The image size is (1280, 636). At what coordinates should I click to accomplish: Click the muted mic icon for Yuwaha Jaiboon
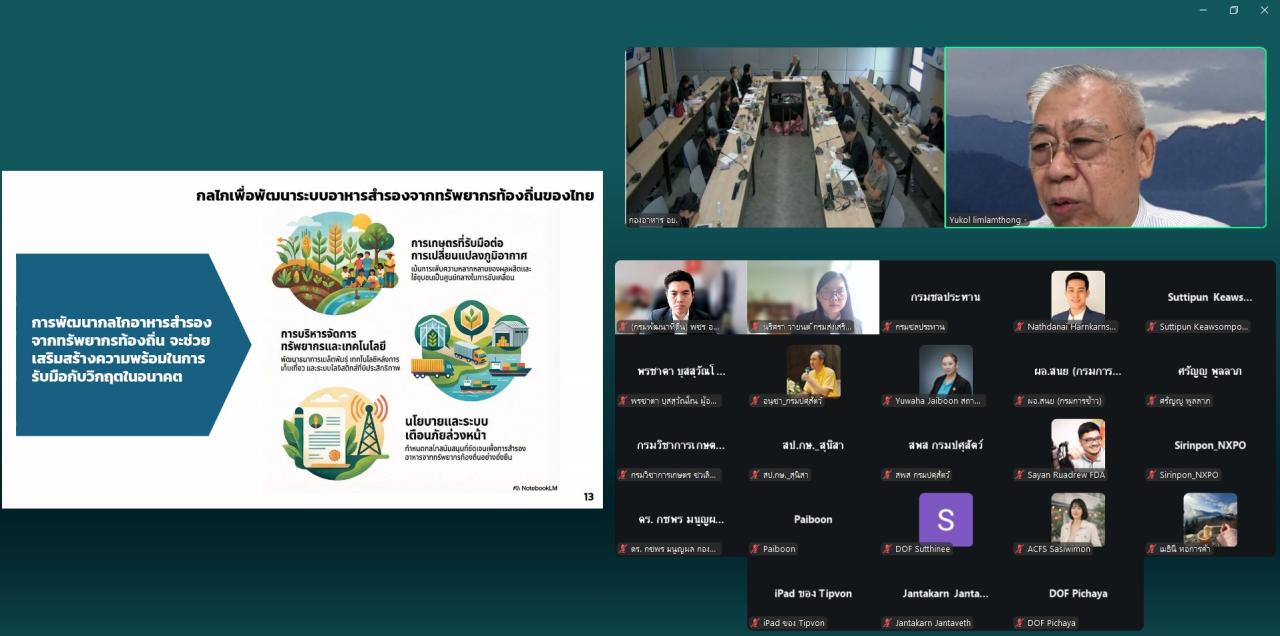point(887,401)
